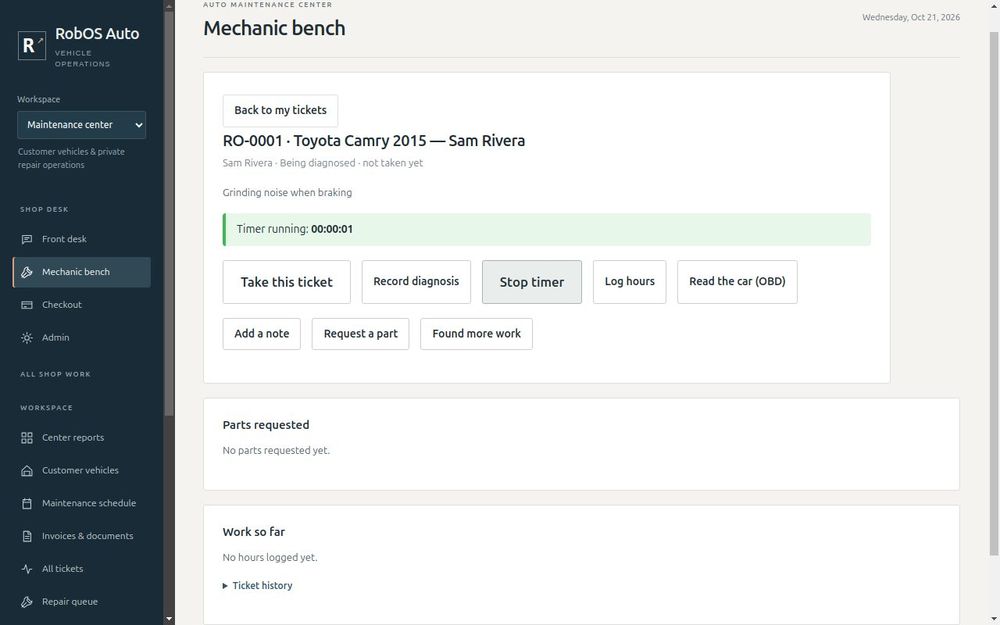
Task: Click the RobOS Auto logo icon
Action: click(x=32, y=45)
